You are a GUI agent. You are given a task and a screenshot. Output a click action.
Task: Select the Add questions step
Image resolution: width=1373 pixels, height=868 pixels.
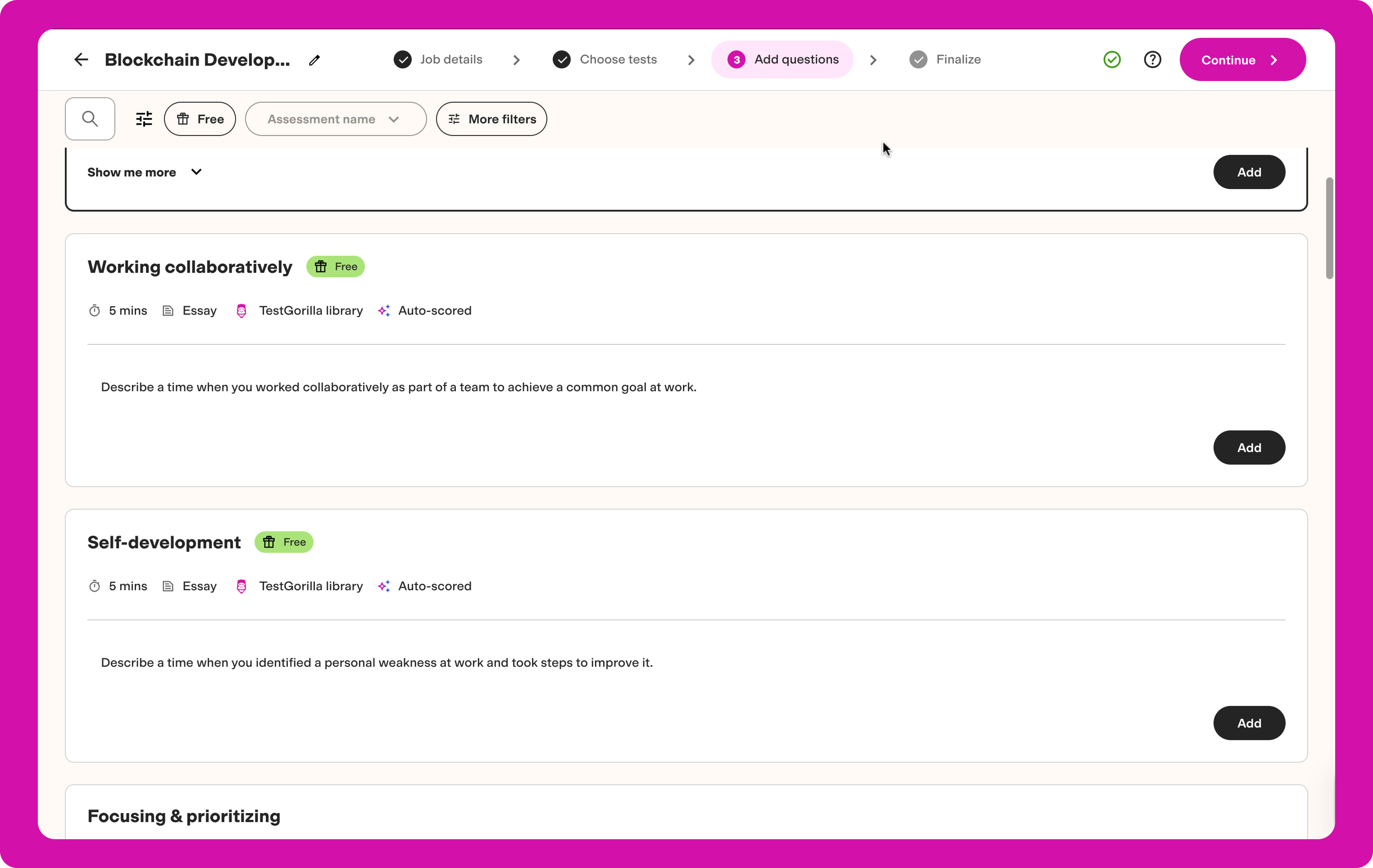pos(782,59)
